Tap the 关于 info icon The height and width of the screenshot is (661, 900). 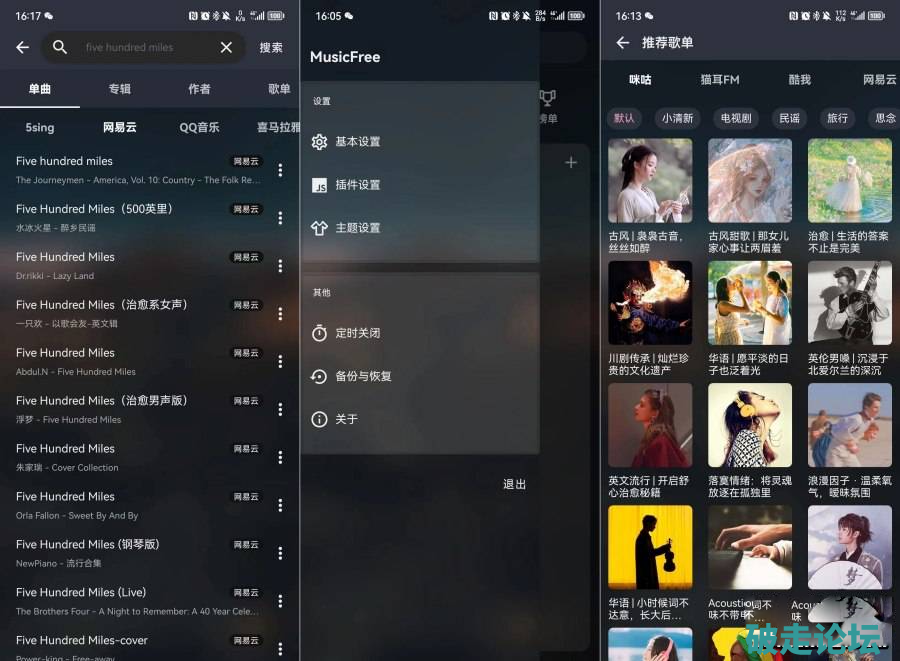(x=319, y=419)
